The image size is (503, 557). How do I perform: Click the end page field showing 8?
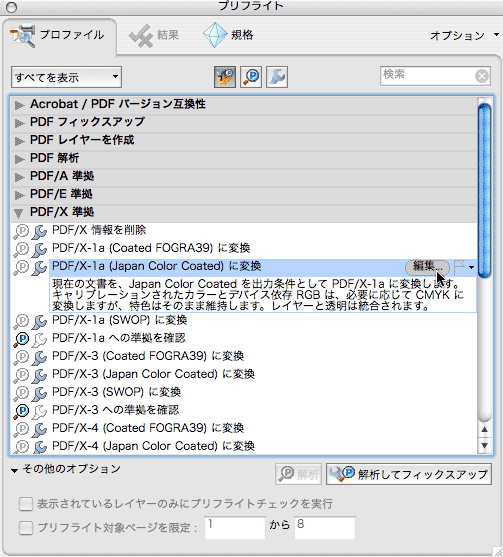pos(325,528)
